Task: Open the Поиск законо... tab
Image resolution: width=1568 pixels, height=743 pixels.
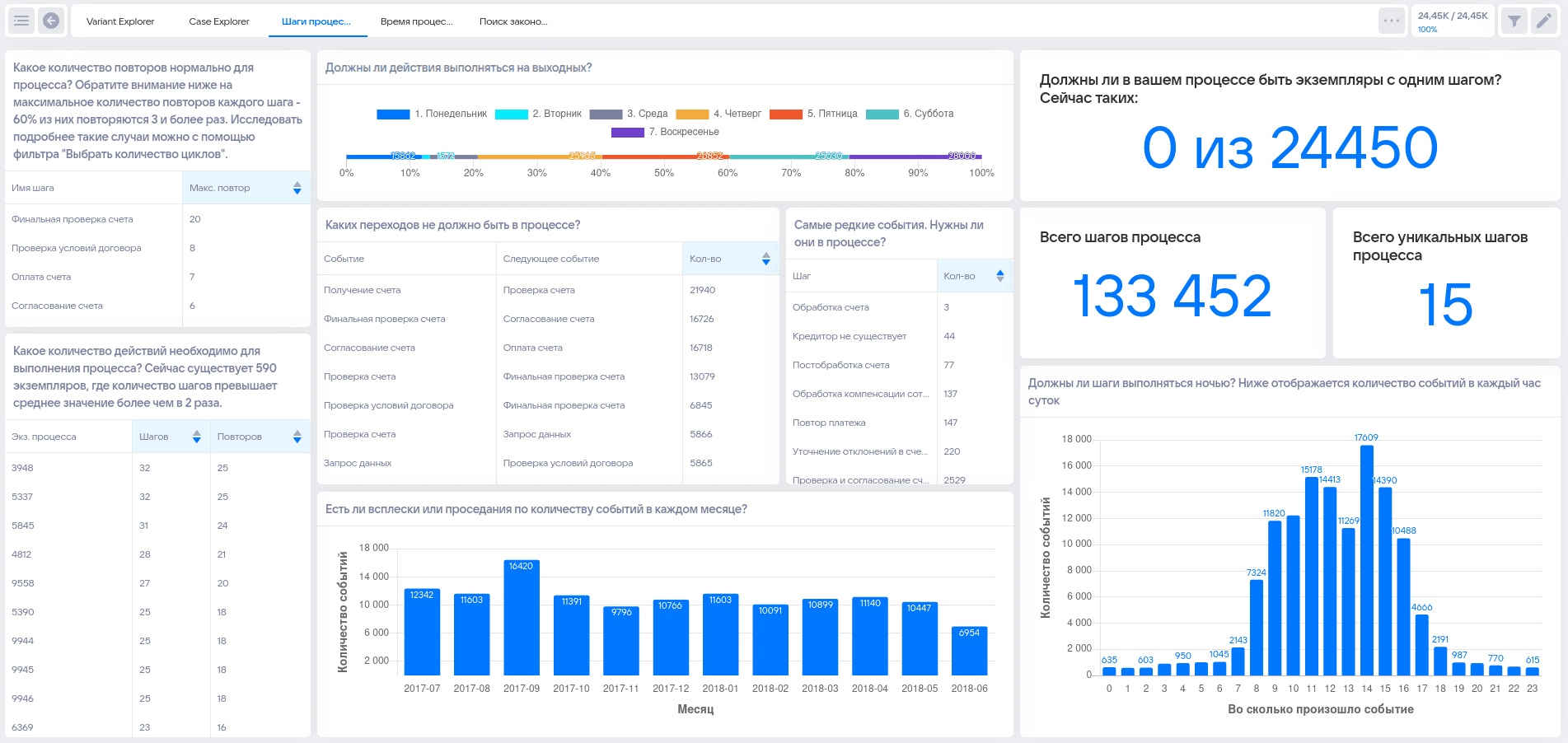Action: (513, 21)
